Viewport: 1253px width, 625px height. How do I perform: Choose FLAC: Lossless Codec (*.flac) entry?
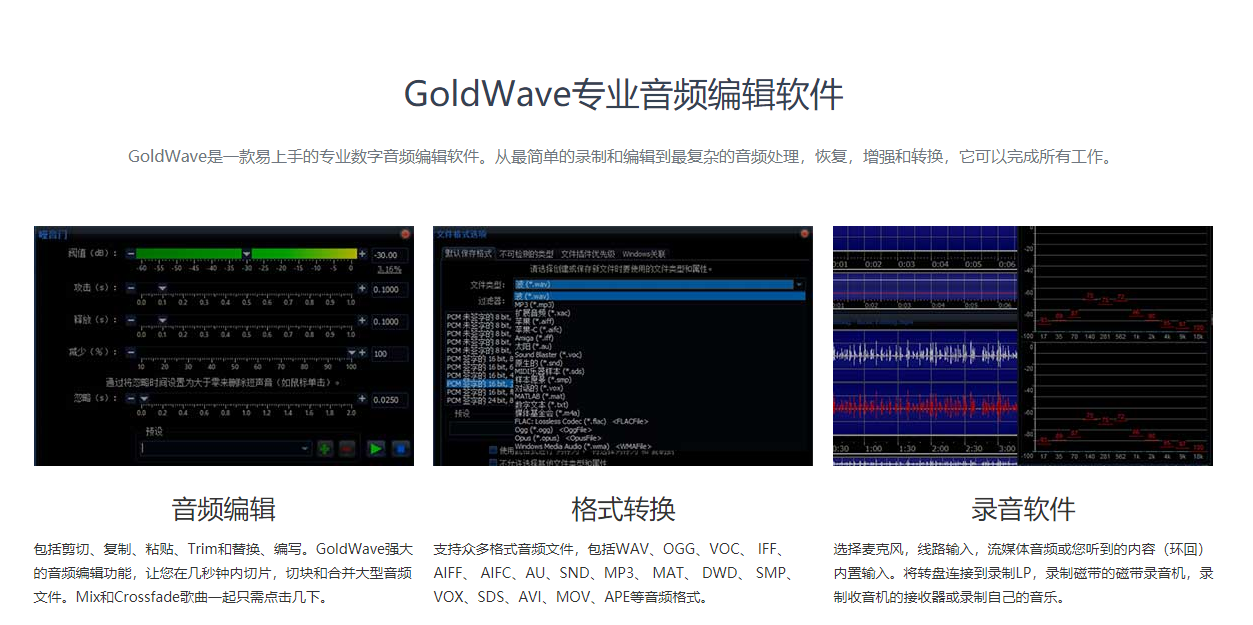[583, 421]
